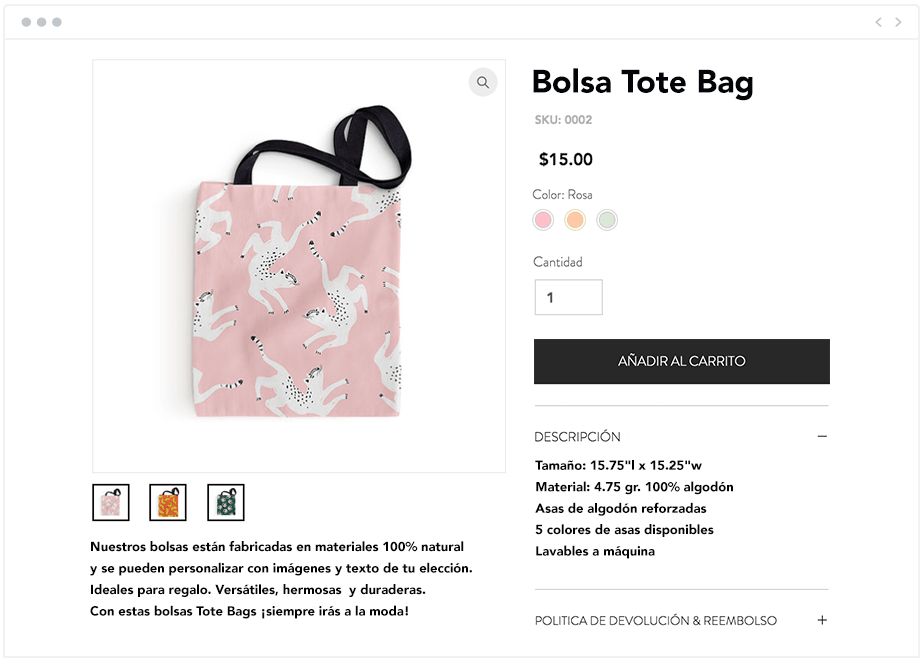Click the main pink tote bag image
This screenshot has height=669, width=924.
299,266
